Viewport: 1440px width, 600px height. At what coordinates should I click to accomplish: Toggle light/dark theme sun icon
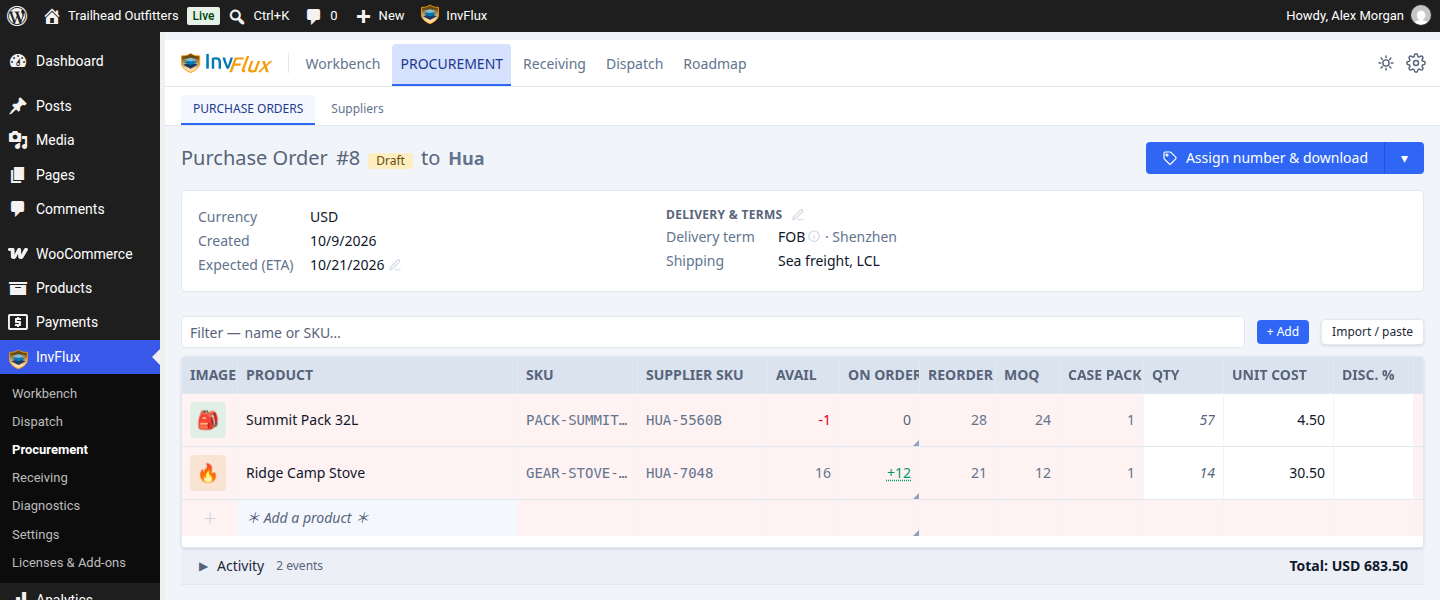coord(1386,63)
